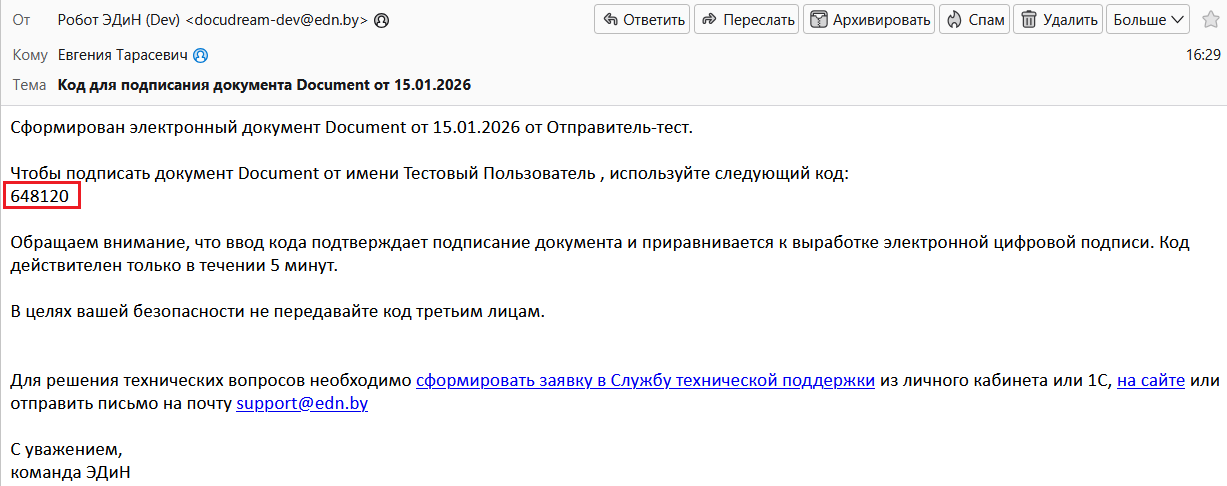The image size is (1227, 486).
Task: Click the "От" header label
Action: [21, 20]
